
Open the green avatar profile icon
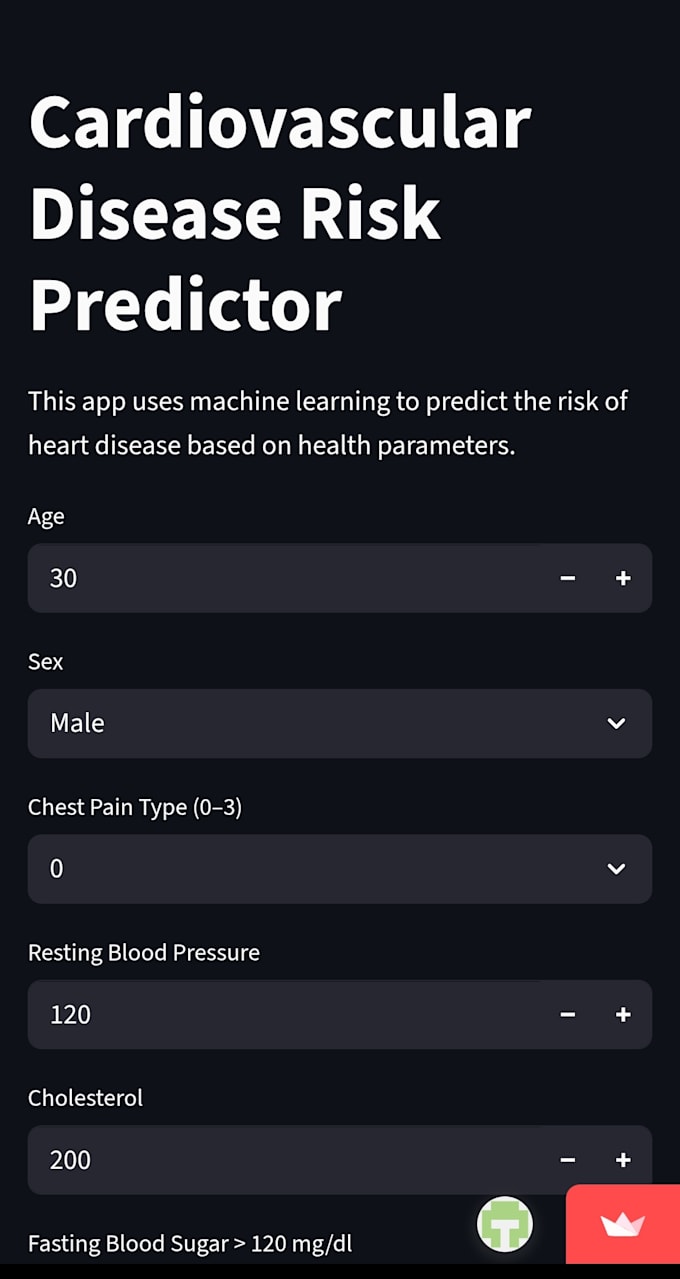coord(505,1224)
